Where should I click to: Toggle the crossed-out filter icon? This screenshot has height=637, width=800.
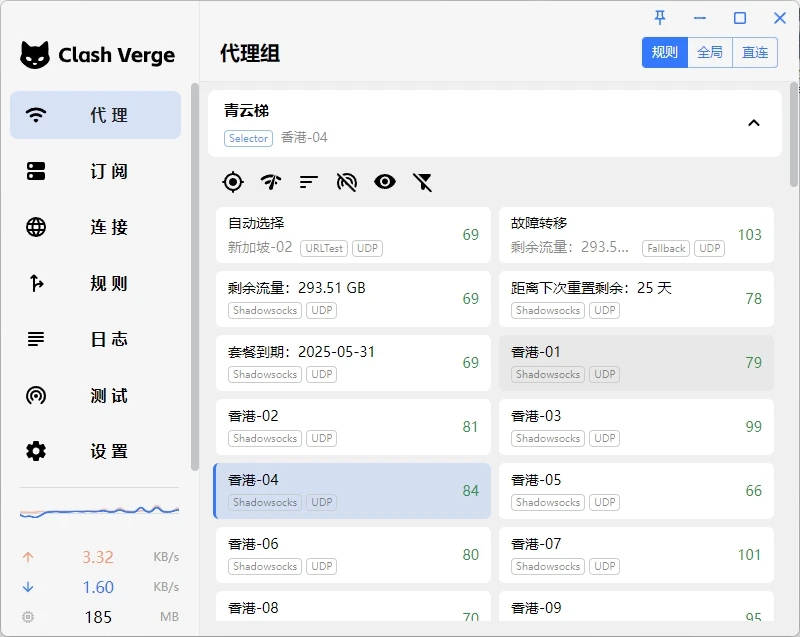[423, 181]
